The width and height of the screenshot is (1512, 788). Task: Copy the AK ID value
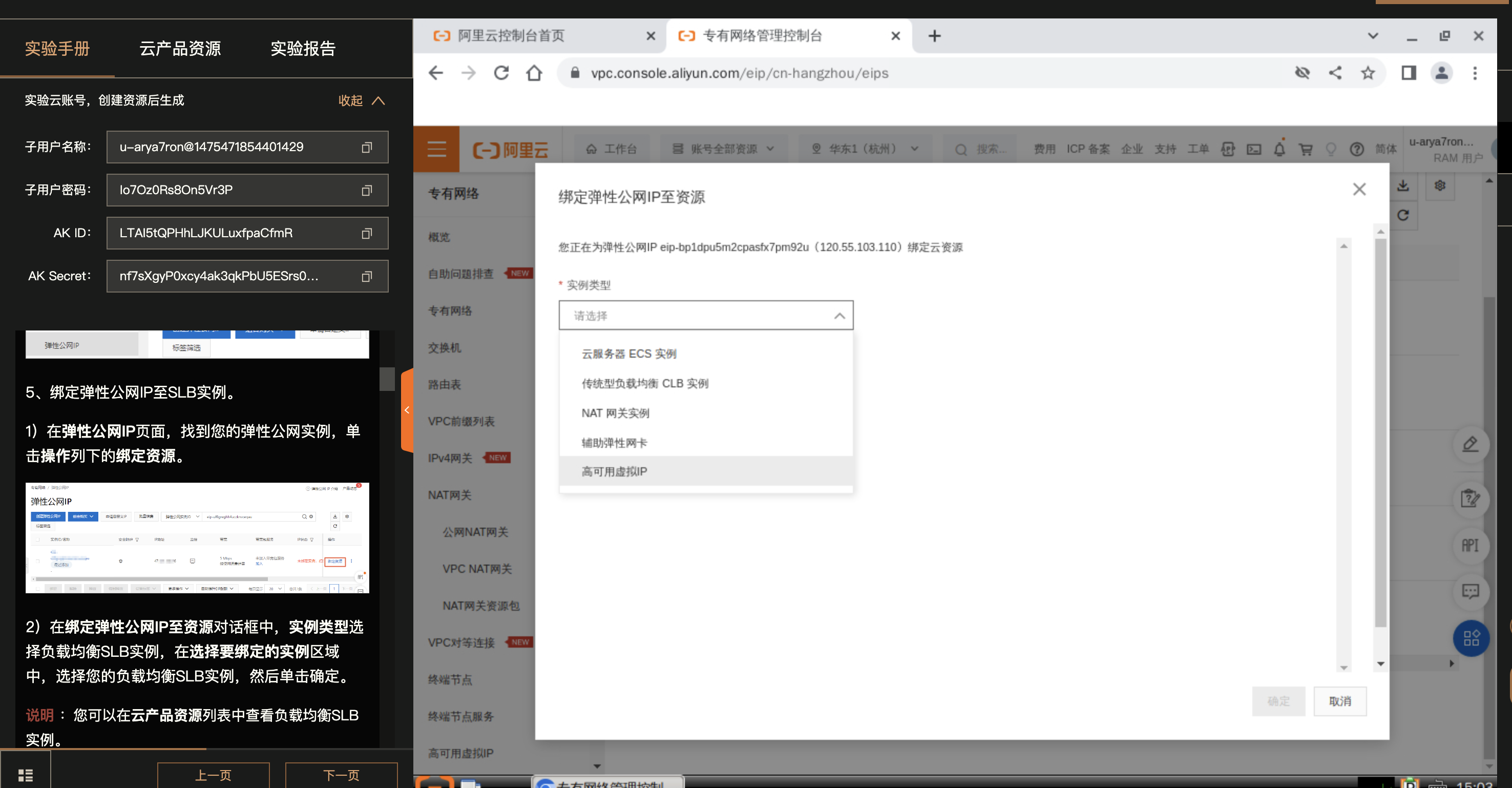(367, 233)
